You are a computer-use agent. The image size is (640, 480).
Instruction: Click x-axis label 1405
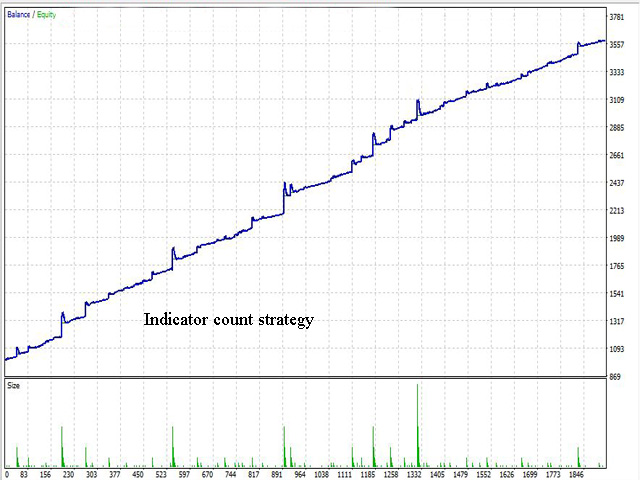click(437, 474)
